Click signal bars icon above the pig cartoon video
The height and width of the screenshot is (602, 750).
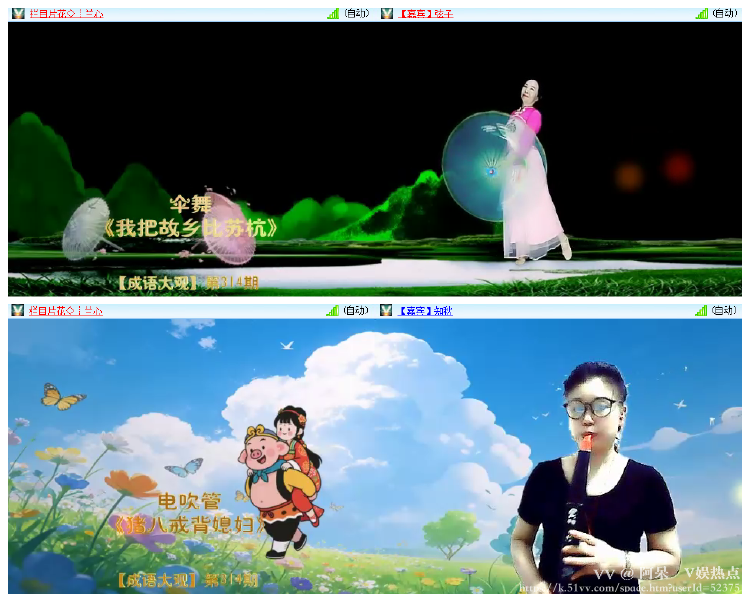(x=332, y=311)
